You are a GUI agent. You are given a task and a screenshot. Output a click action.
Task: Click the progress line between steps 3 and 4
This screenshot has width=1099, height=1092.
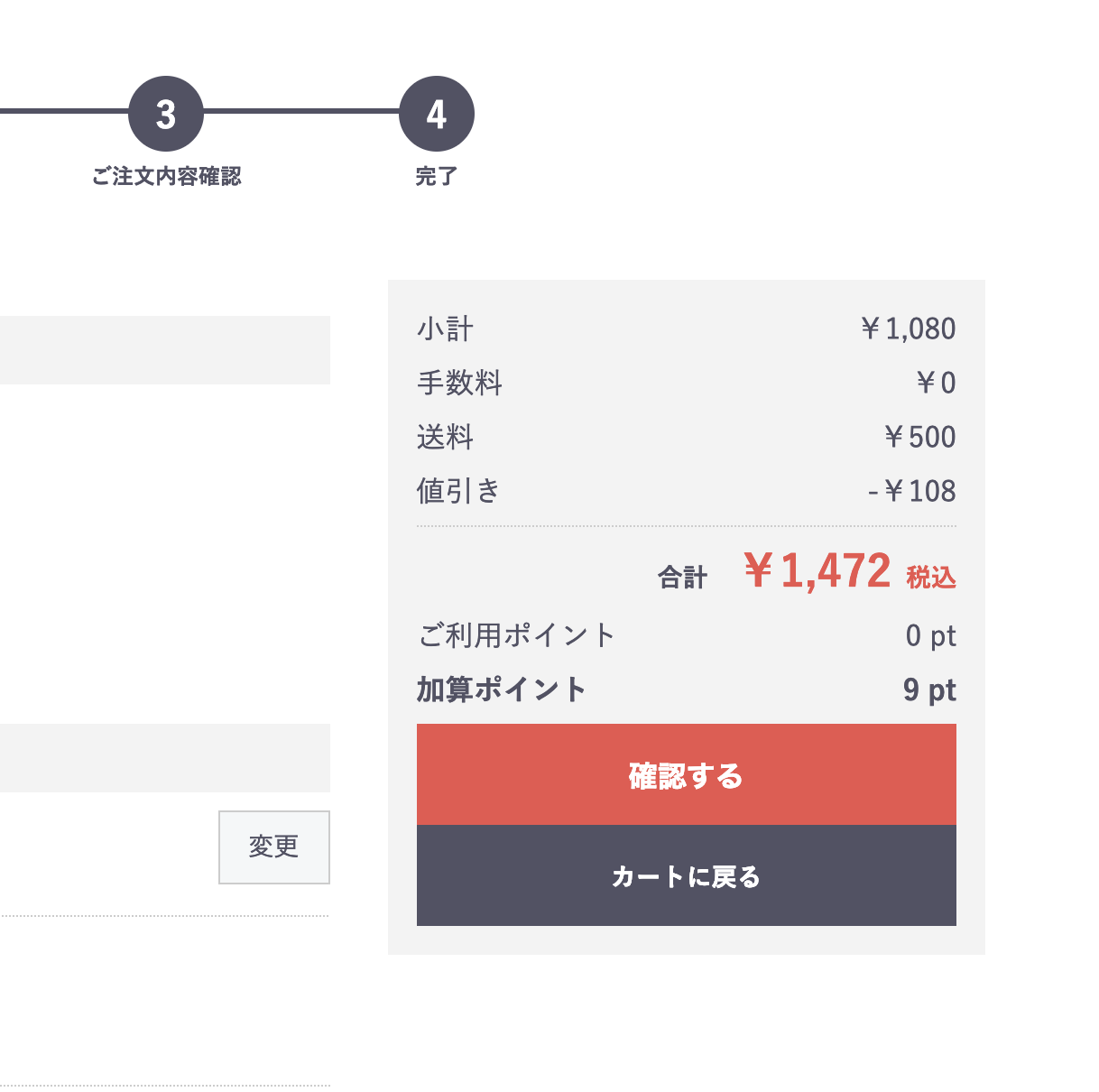coord(301,111)
